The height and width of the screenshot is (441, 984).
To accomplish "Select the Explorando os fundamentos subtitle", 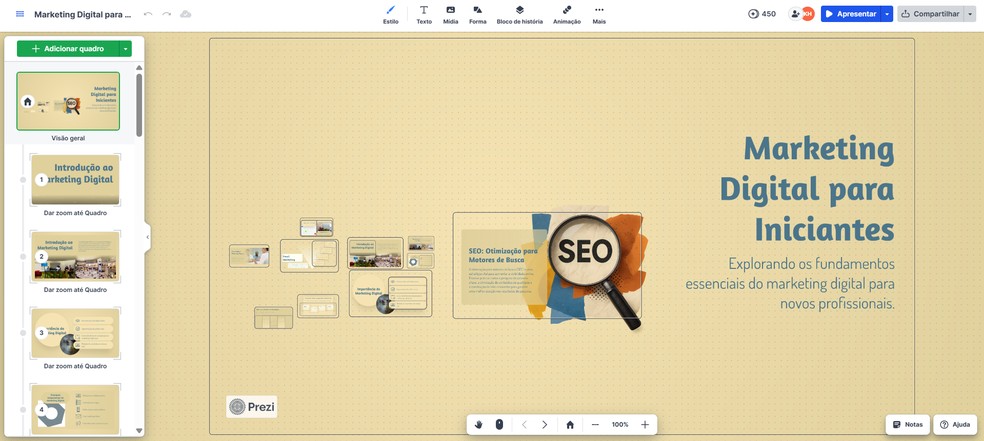I will coord(790,283).
